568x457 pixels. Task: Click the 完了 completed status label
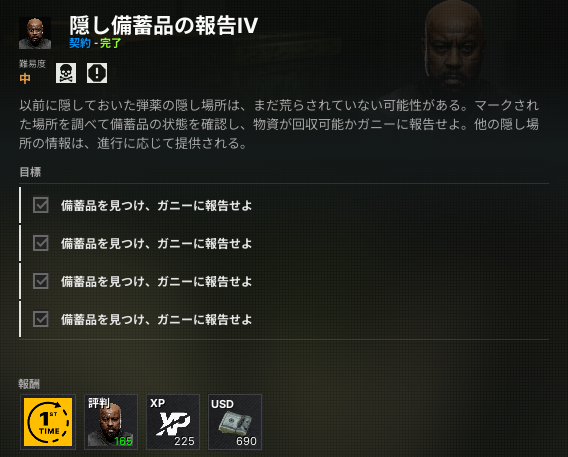[110, 43]
